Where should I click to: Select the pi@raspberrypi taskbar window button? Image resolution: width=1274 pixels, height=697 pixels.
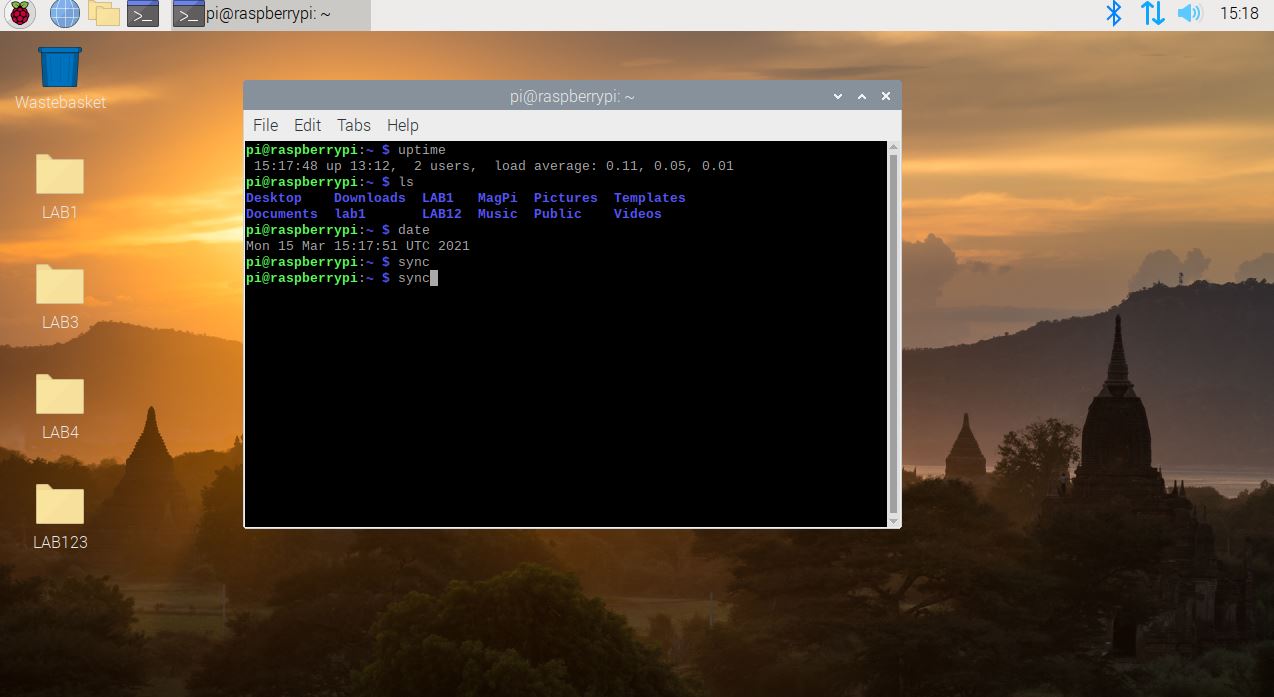pyautogui.click(x=255, y=13)
